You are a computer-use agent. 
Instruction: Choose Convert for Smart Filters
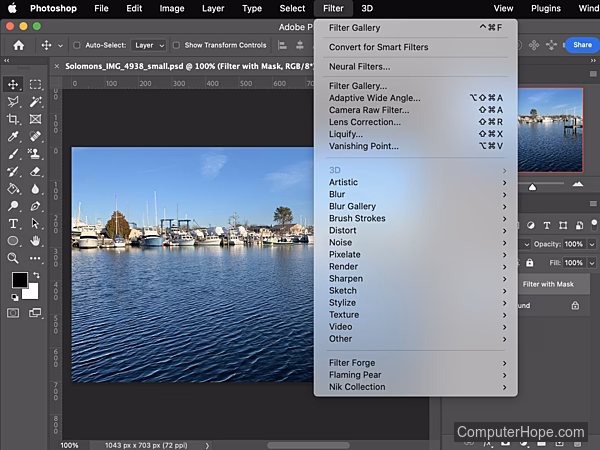416,47
